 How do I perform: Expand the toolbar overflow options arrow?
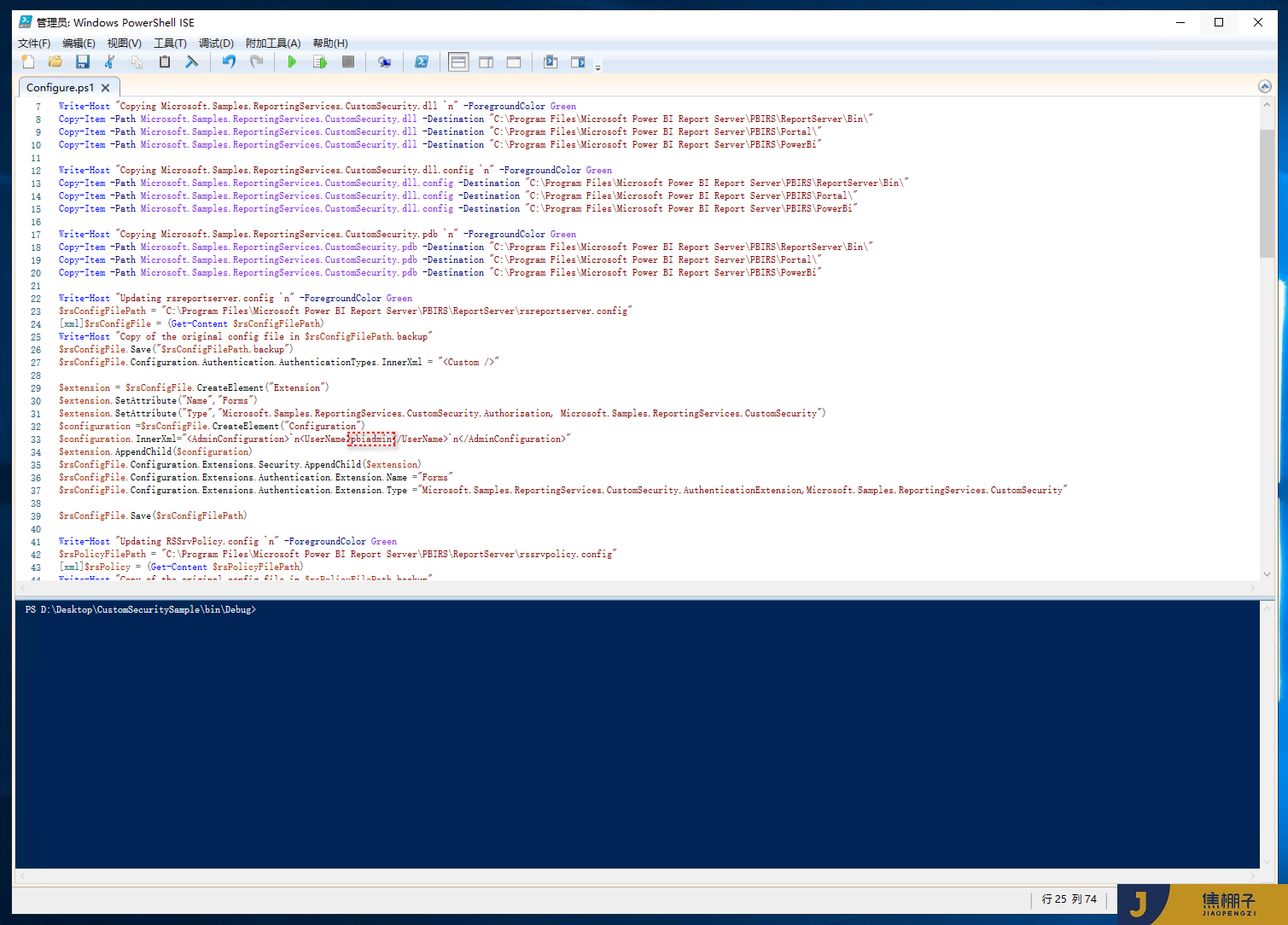pos(597,66)
